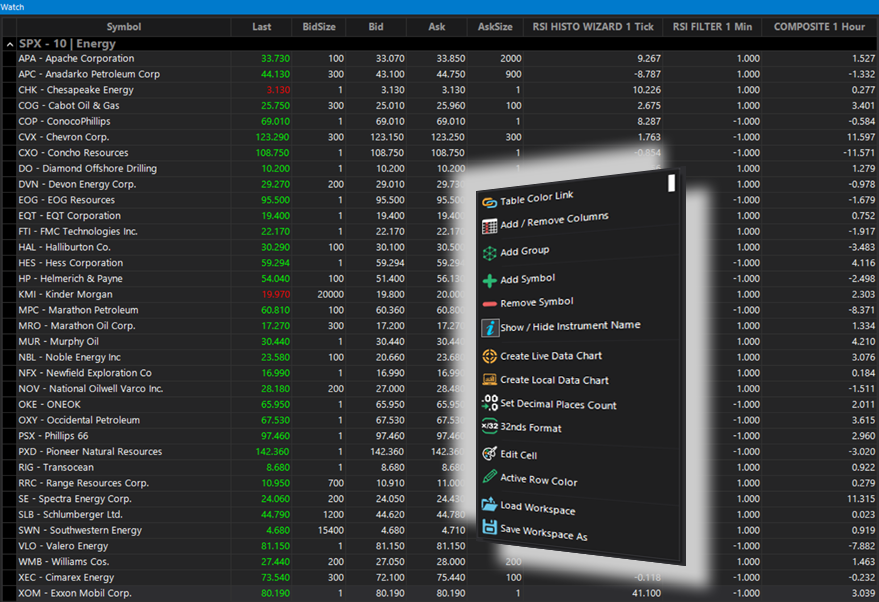Click Southwestern Energy's bid size 15400
Image resolution: width=879 pixels, height=602 pixels.
330,530
